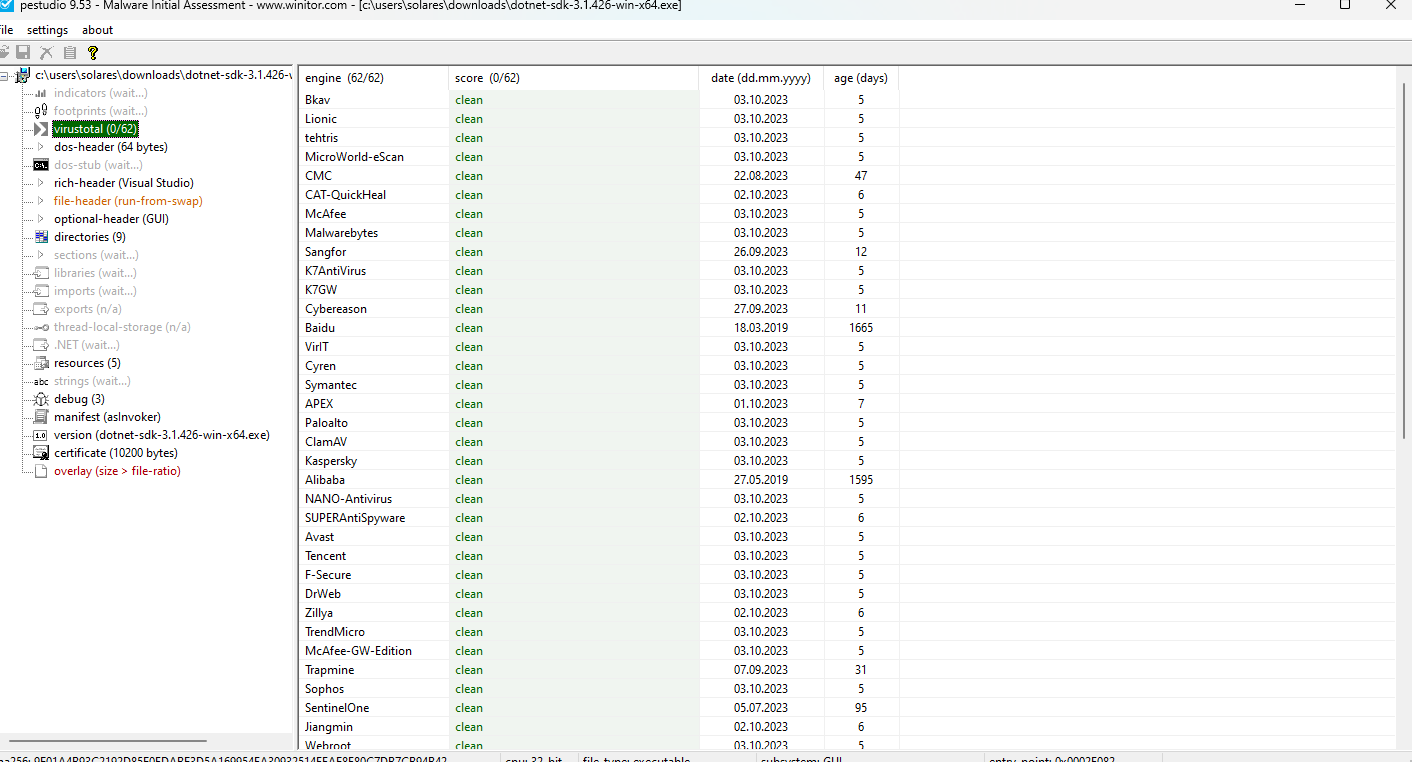This screenshot has width=1412, height=762.
Task: Click the age value 1595
Action: coord(861,480)
